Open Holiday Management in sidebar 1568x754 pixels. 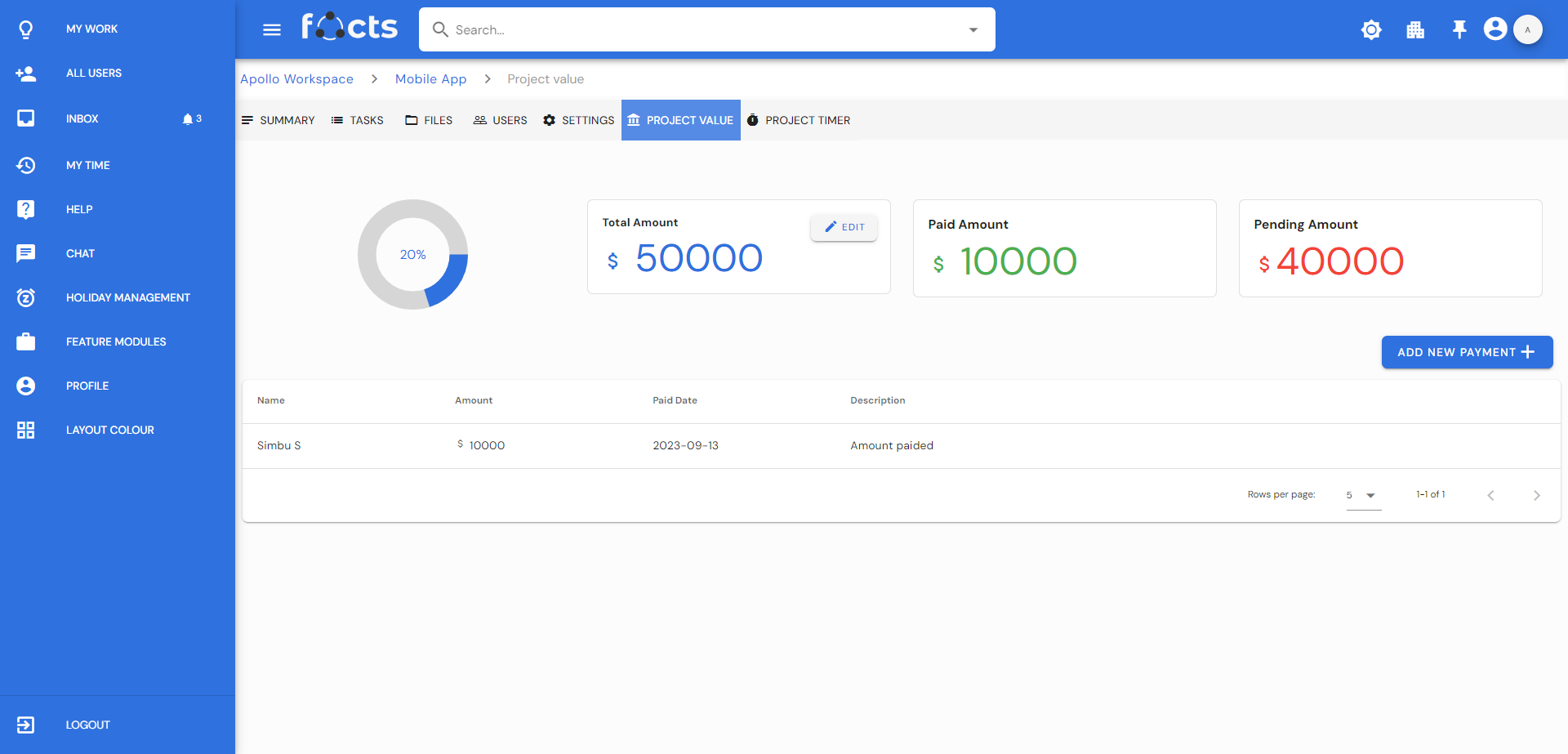(127, 297)
